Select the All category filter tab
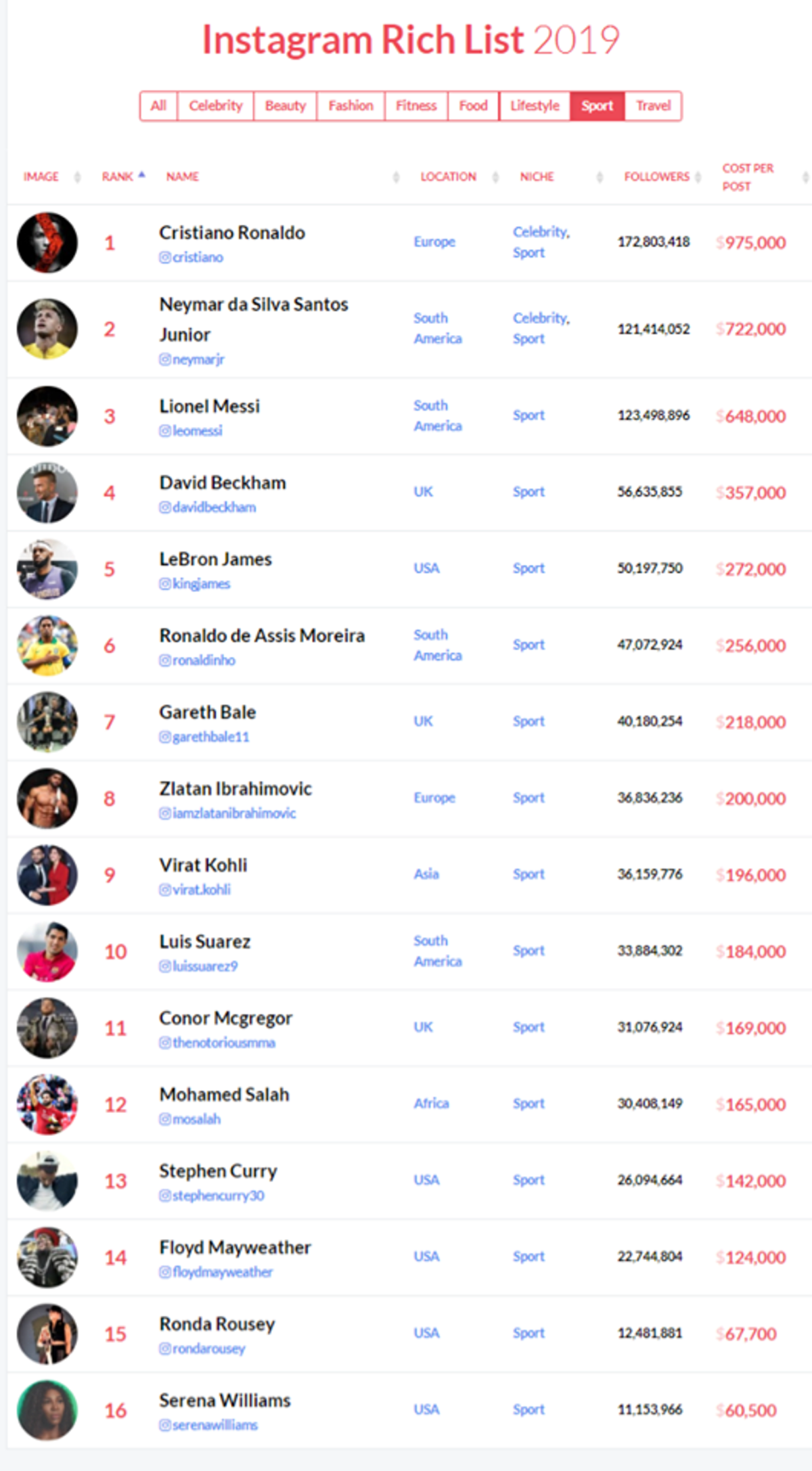 tap(158, 106)
